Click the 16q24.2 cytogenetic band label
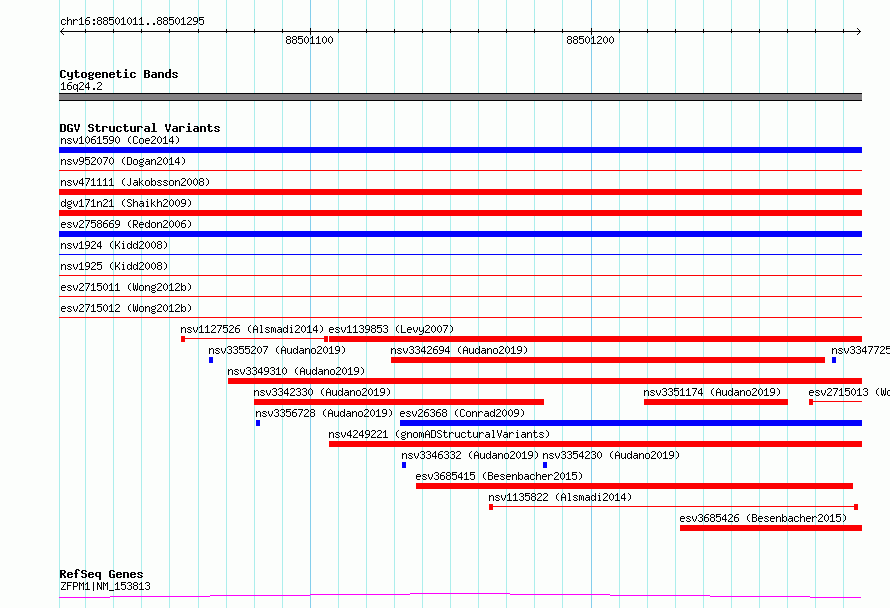Image resolution: width=890 pixels, height=608 pixels. [x=81, y=86]
